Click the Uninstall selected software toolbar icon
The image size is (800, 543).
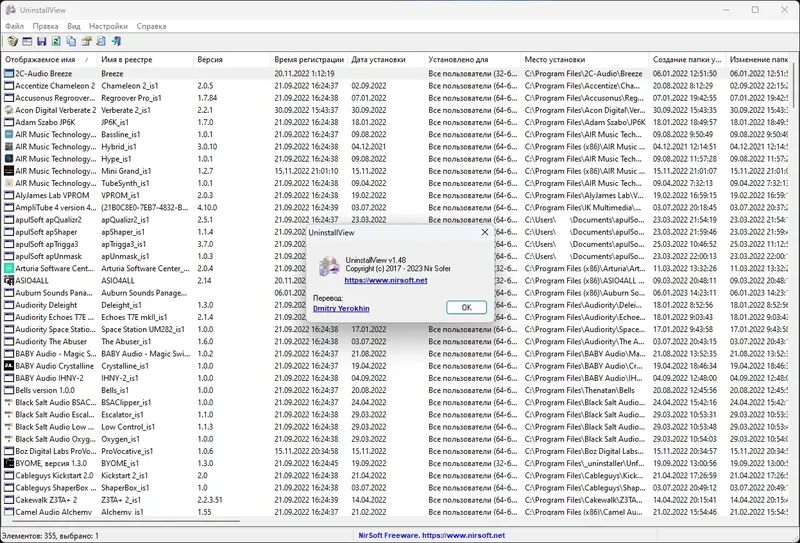coord(13,41)
